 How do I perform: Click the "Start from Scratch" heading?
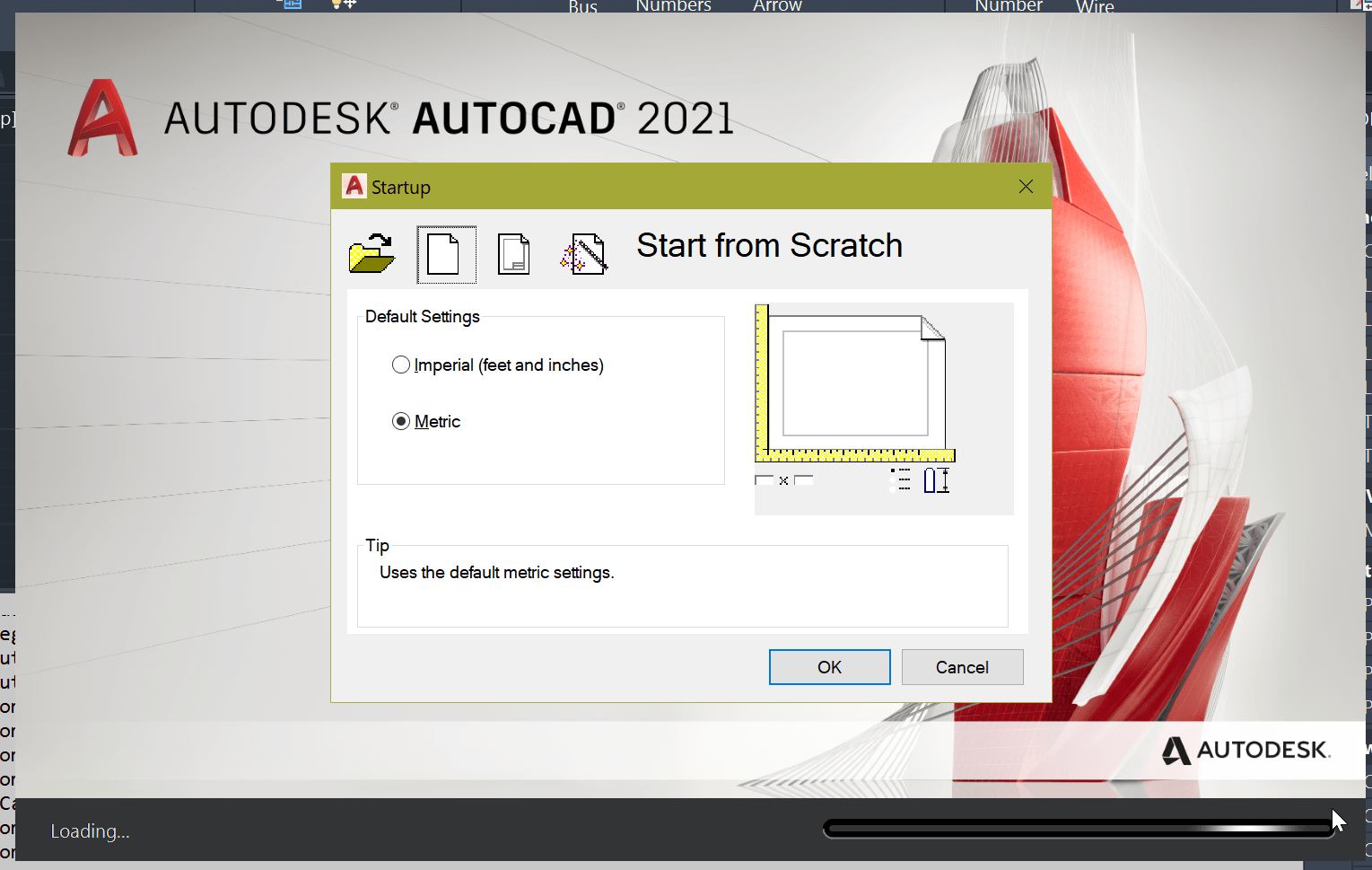(769, 246)
